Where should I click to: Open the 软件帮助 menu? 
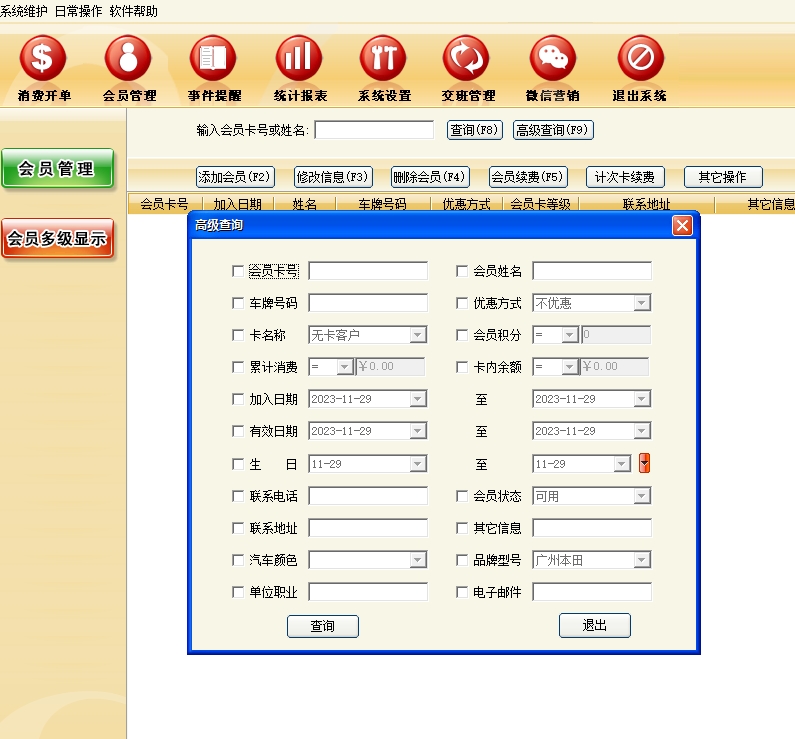(x=134, y=11)
